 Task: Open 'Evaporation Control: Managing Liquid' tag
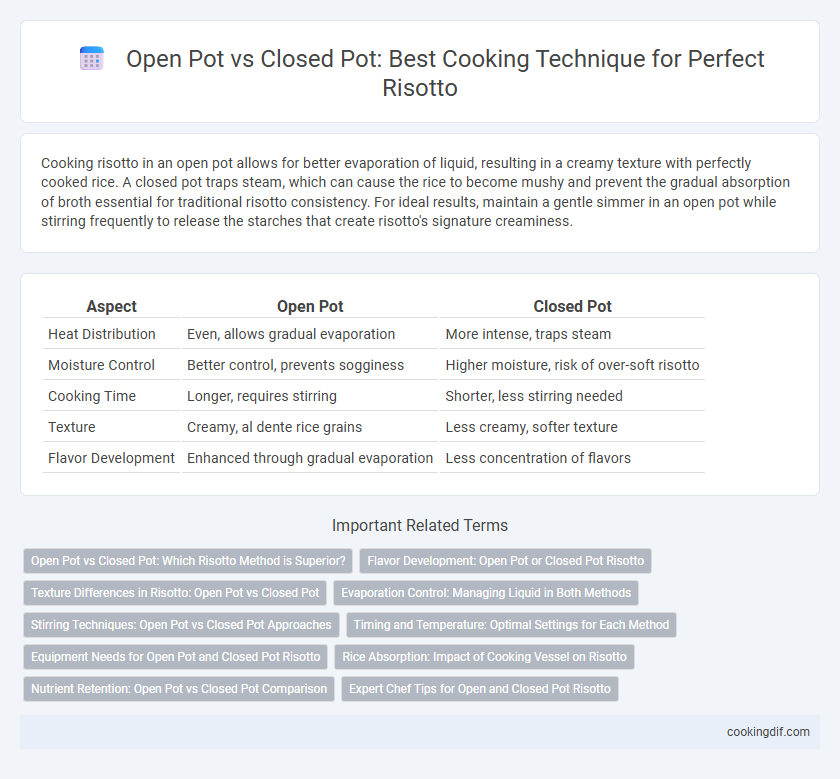(x=486, y=593)
